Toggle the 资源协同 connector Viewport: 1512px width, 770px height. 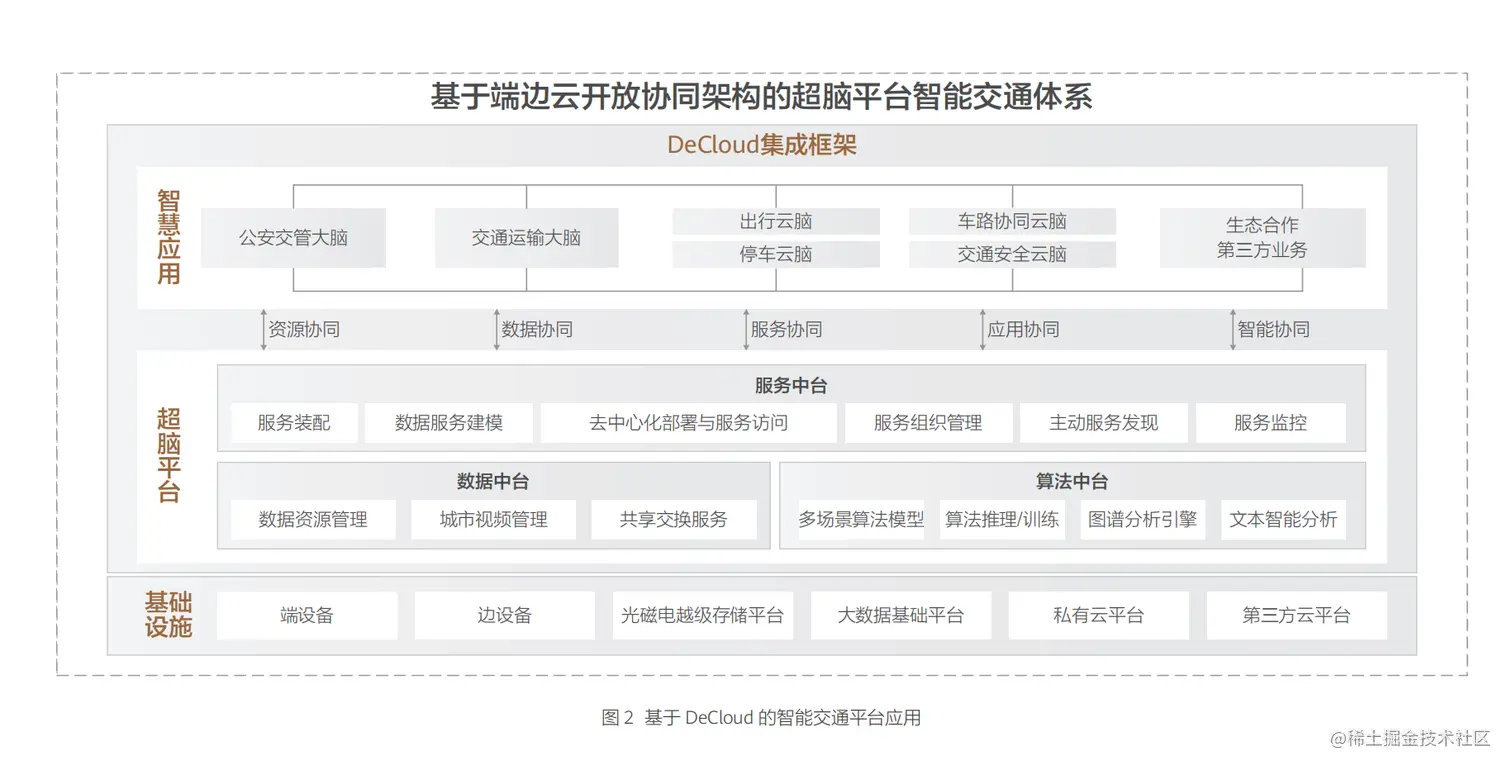click(x=302, y=328)
